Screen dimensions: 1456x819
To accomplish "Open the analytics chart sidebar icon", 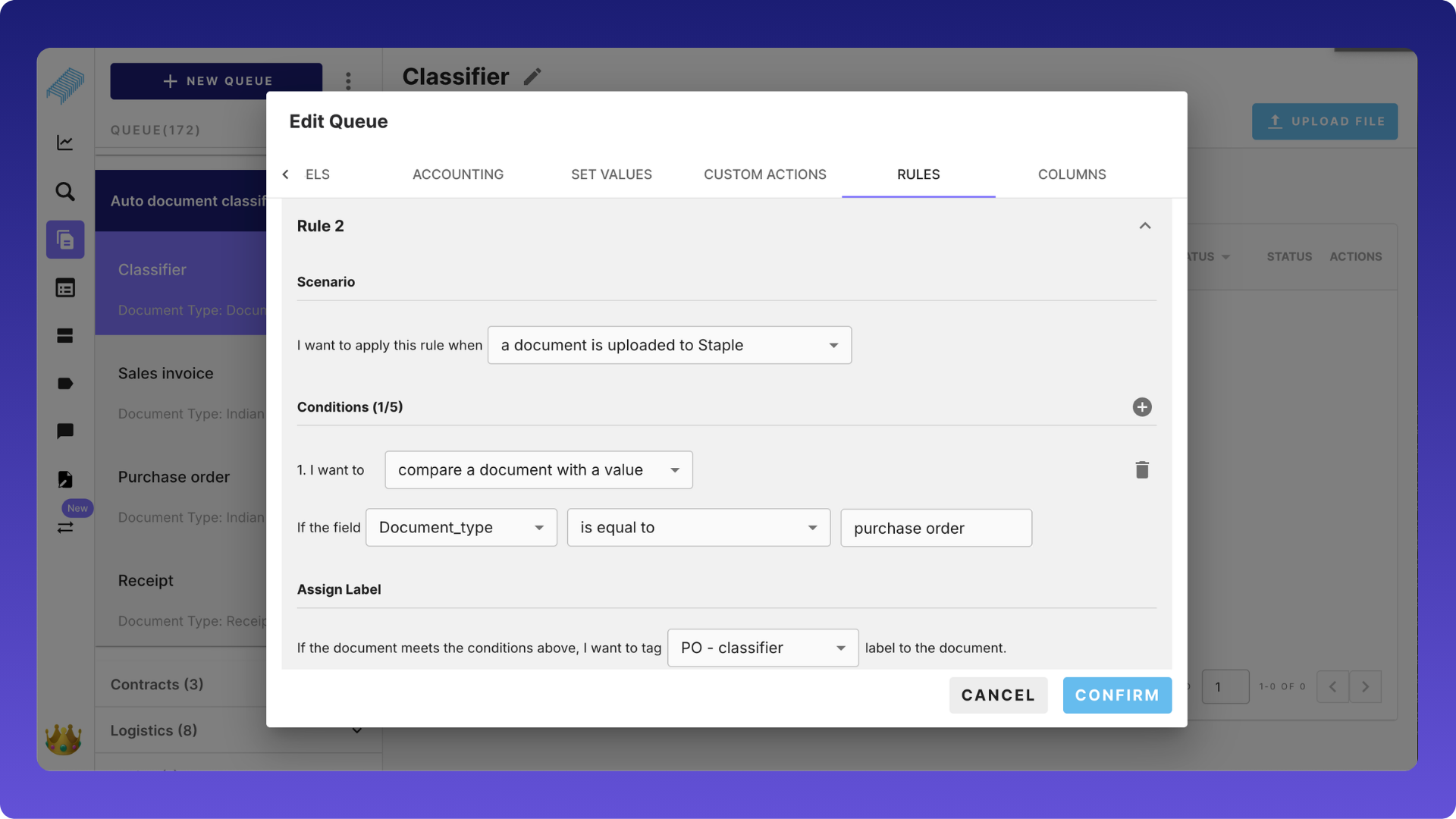I will [65, 143].
